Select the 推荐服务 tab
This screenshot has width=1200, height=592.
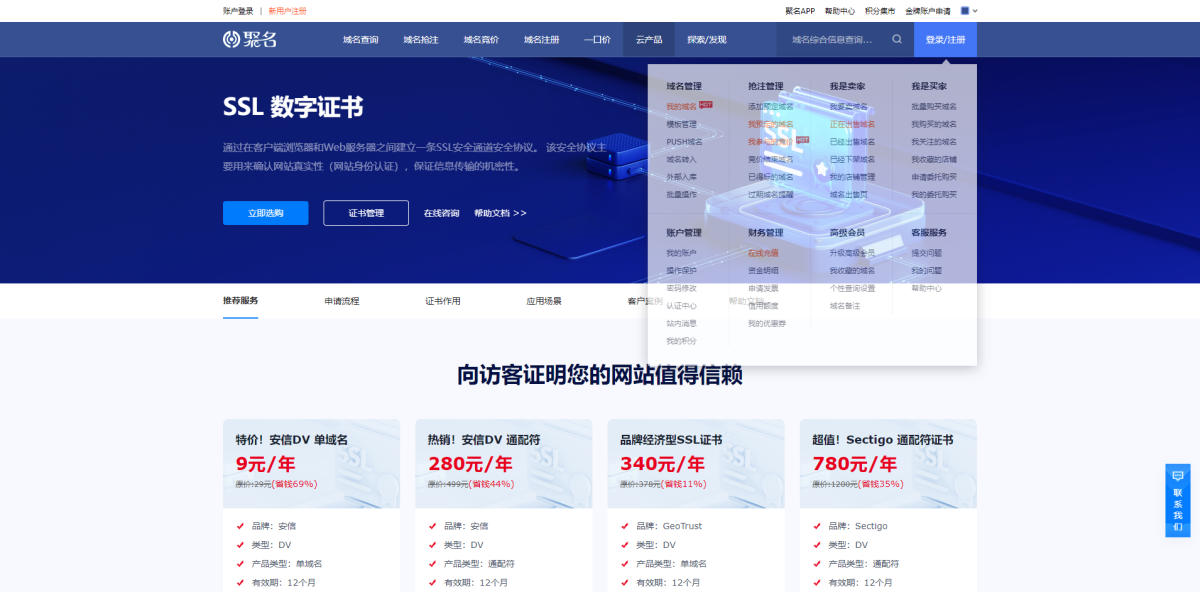[240, 301]
